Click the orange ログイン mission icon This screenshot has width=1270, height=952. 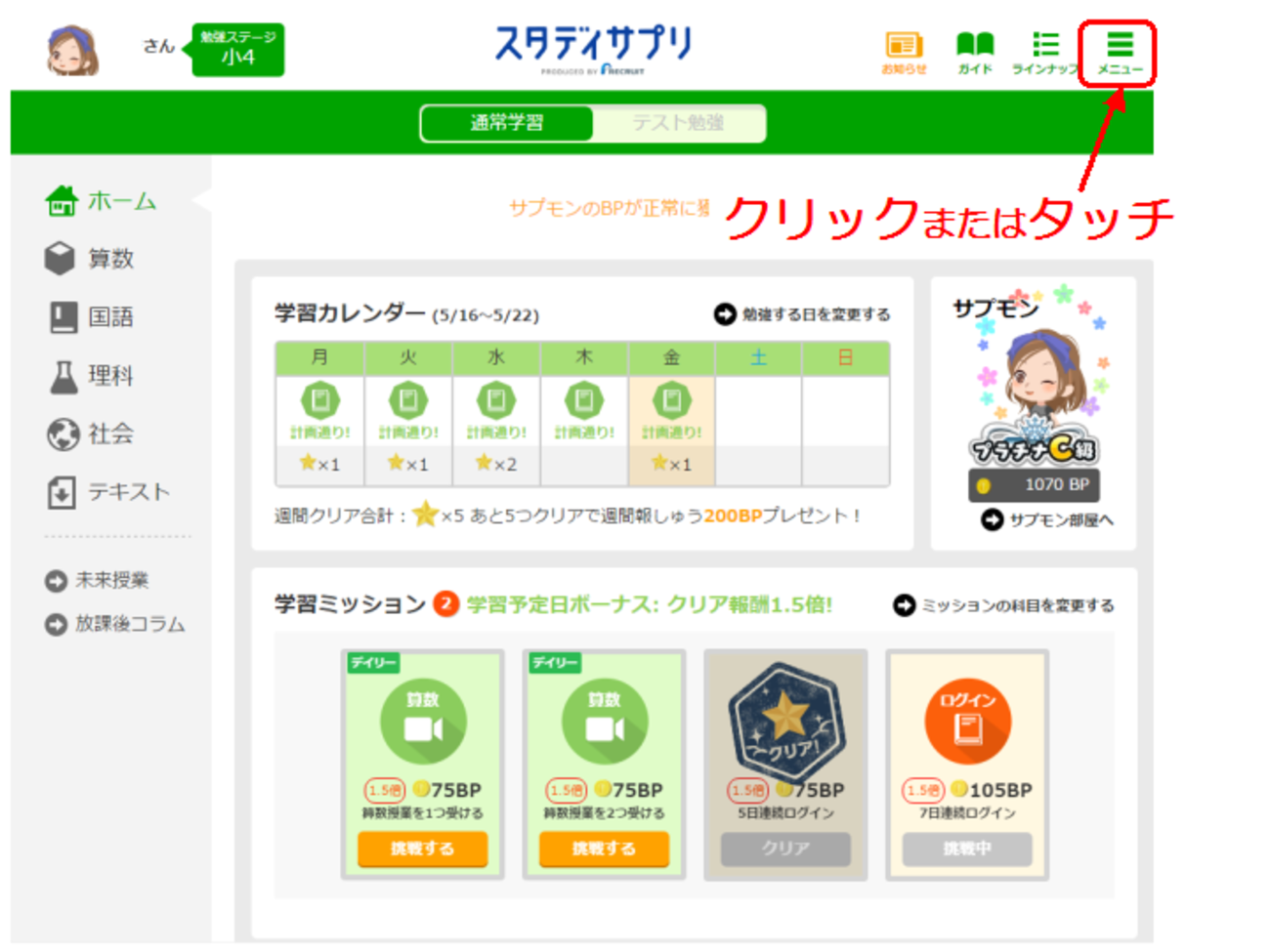point(967,723)
